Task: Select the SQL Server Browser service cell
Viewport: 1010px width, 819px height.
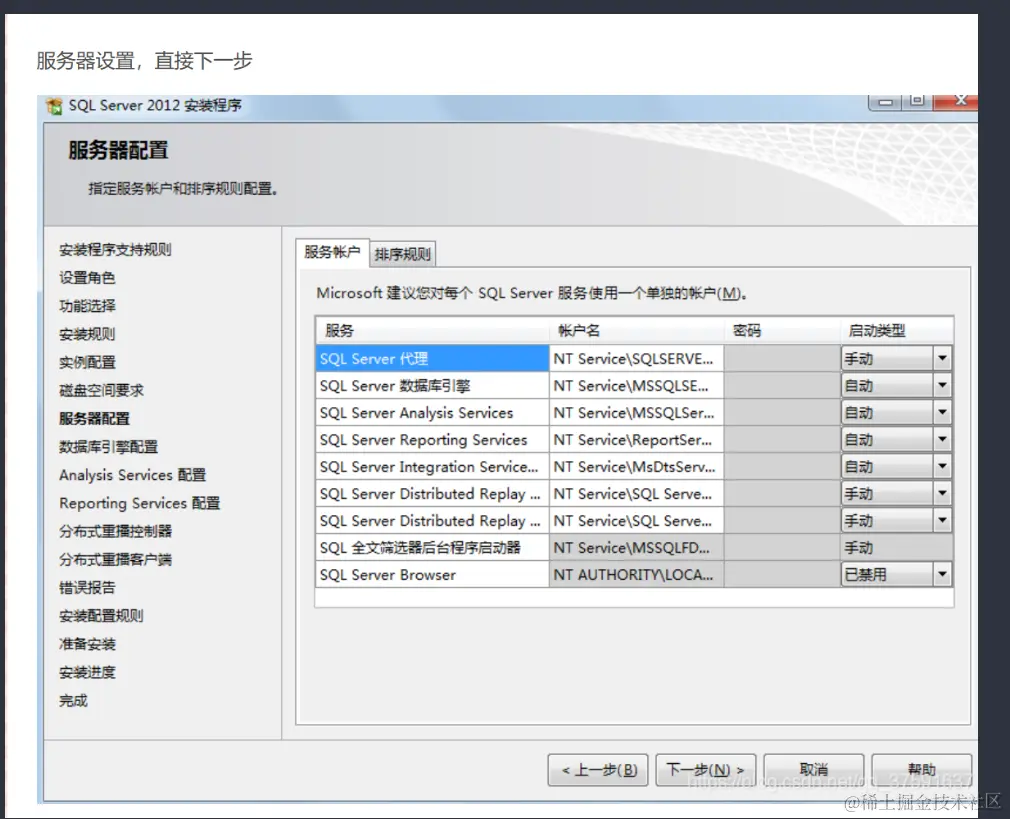Action: click(x=432, y=574)
